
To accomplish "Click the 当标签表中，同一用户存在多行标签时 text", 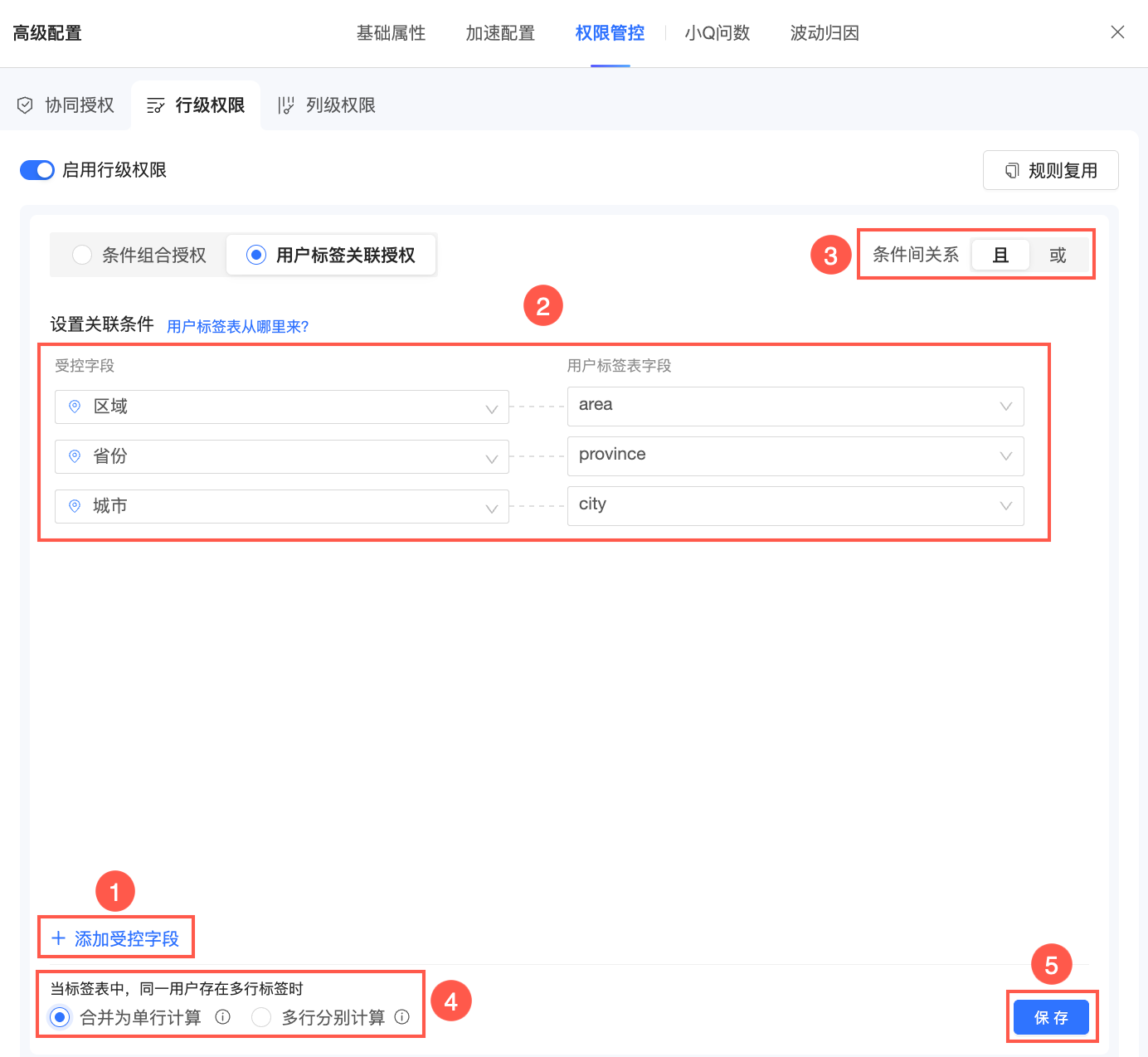I will click(177, 988).
